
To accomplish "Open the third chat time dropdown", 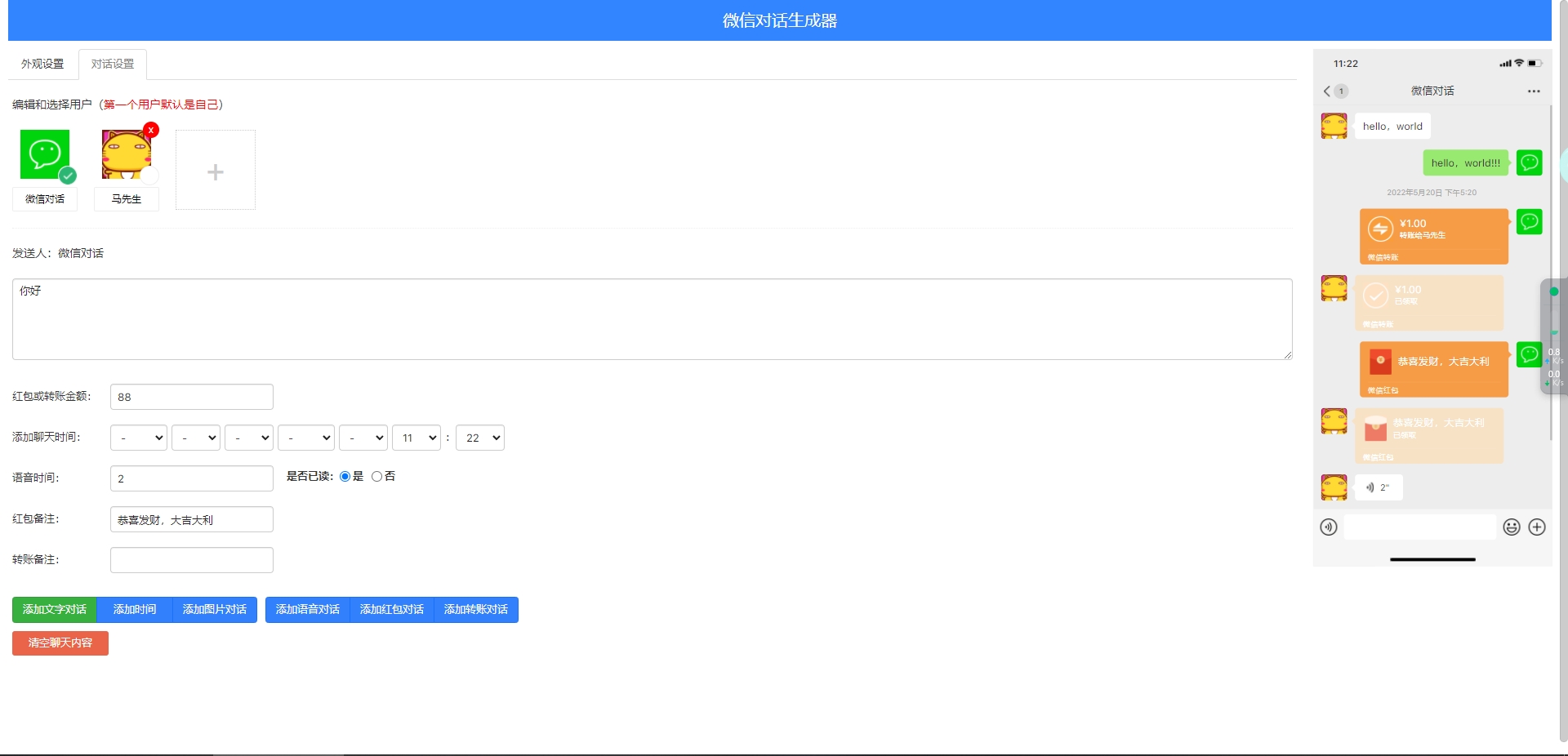I will [249, 438].
